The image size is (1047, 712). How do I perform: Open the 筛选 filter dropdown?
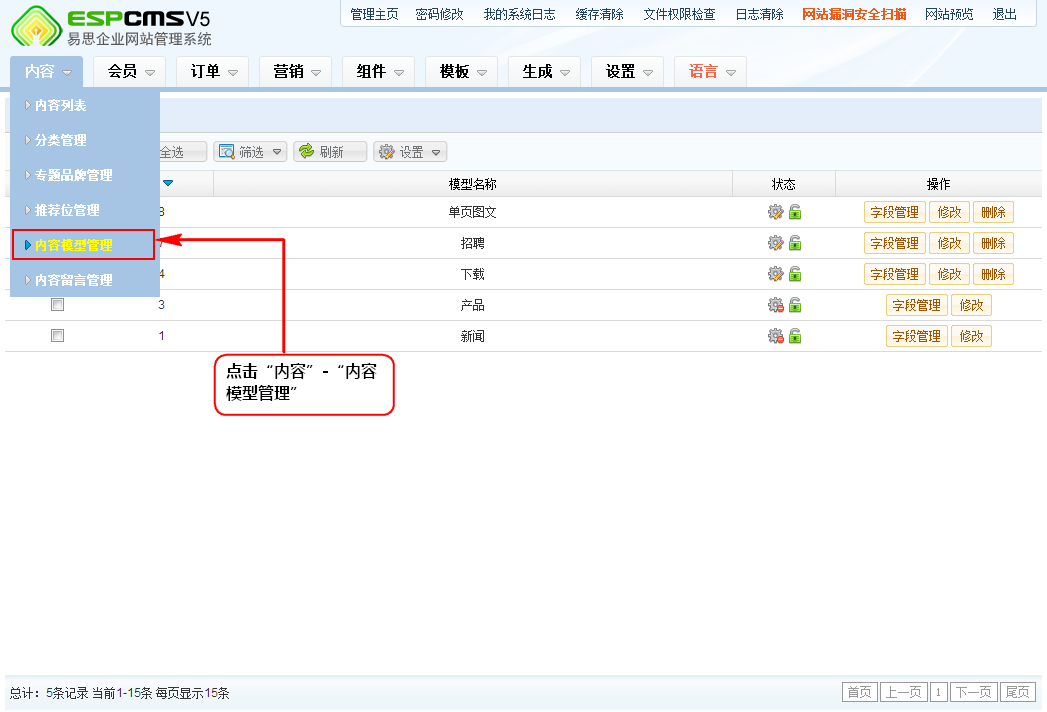tap(250, 152)
